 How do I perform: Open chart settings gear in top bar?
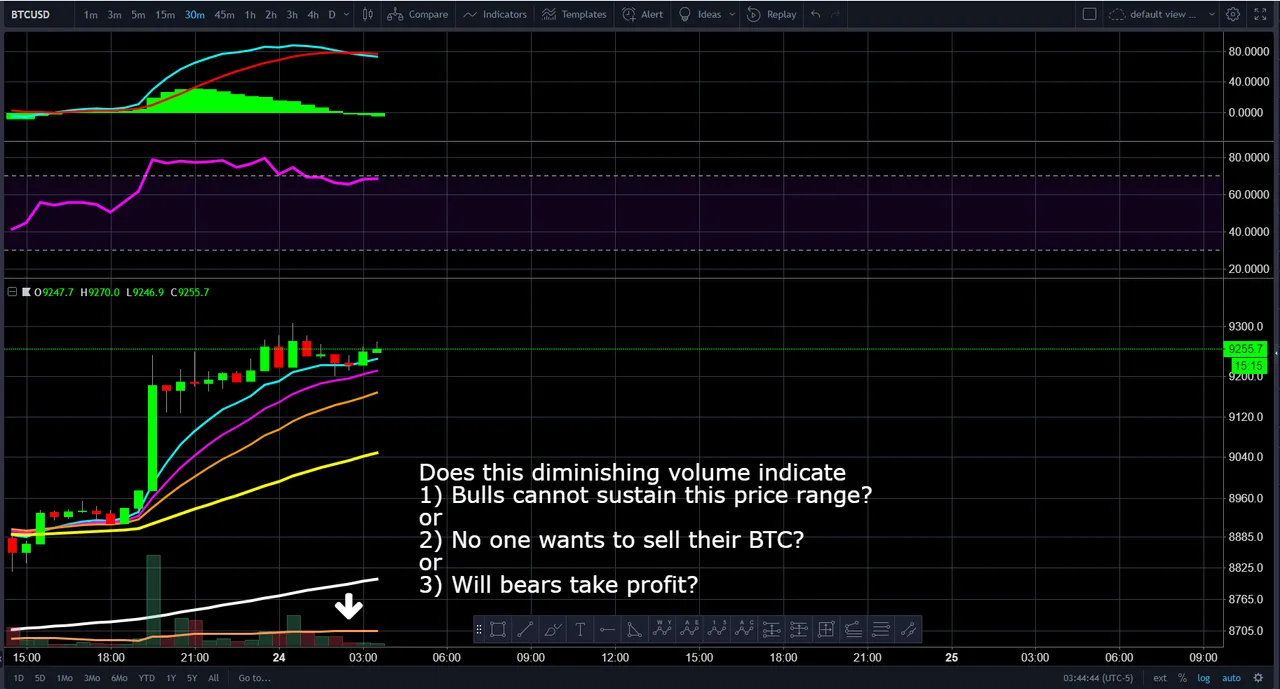(x=1233, y=14)
